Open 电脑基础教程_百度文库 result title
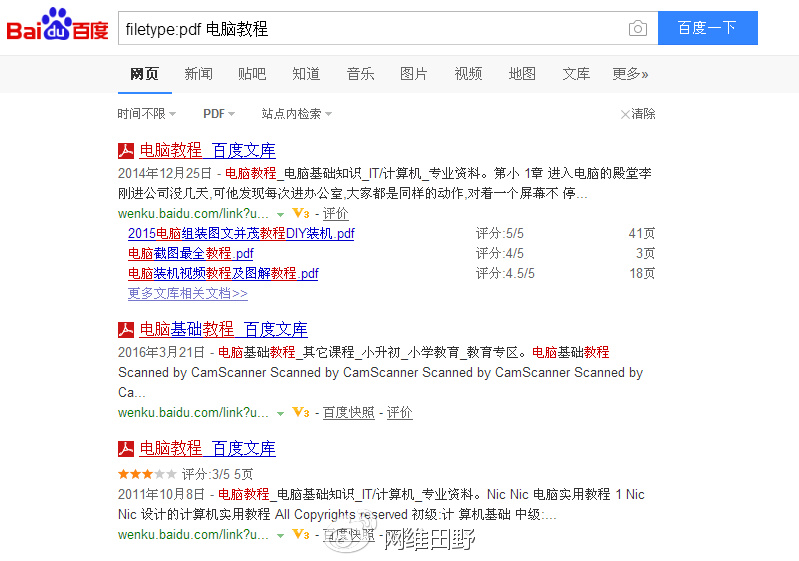 [224, 330]
